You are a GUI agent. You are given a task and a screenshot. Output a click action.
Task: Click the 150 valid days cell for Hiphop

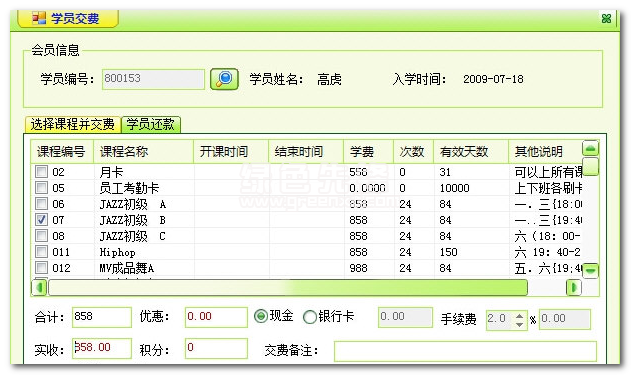click(448, 252)
